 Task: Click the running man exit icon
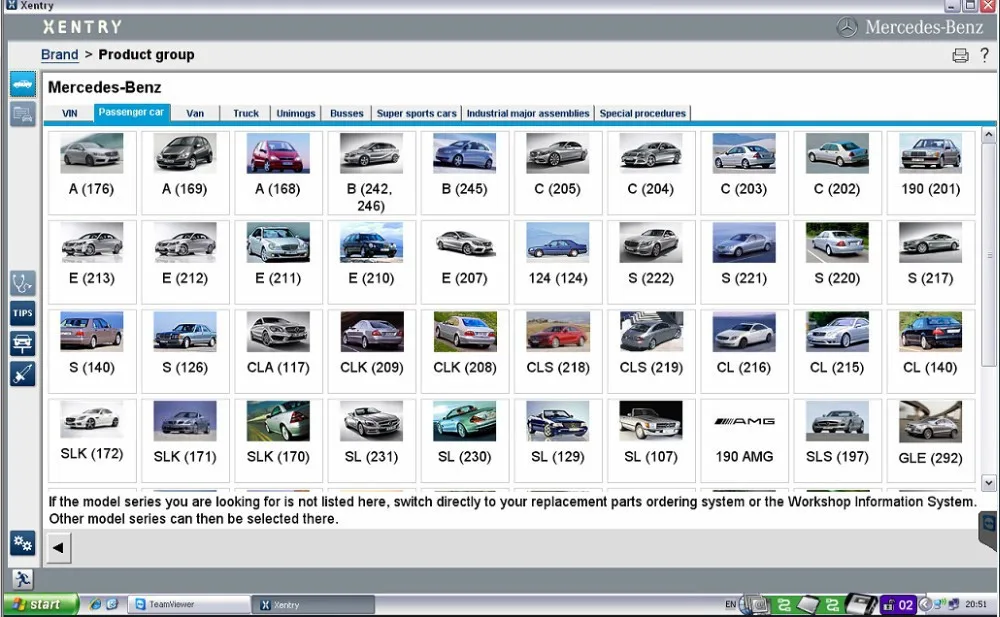click(x=22, y=579)
